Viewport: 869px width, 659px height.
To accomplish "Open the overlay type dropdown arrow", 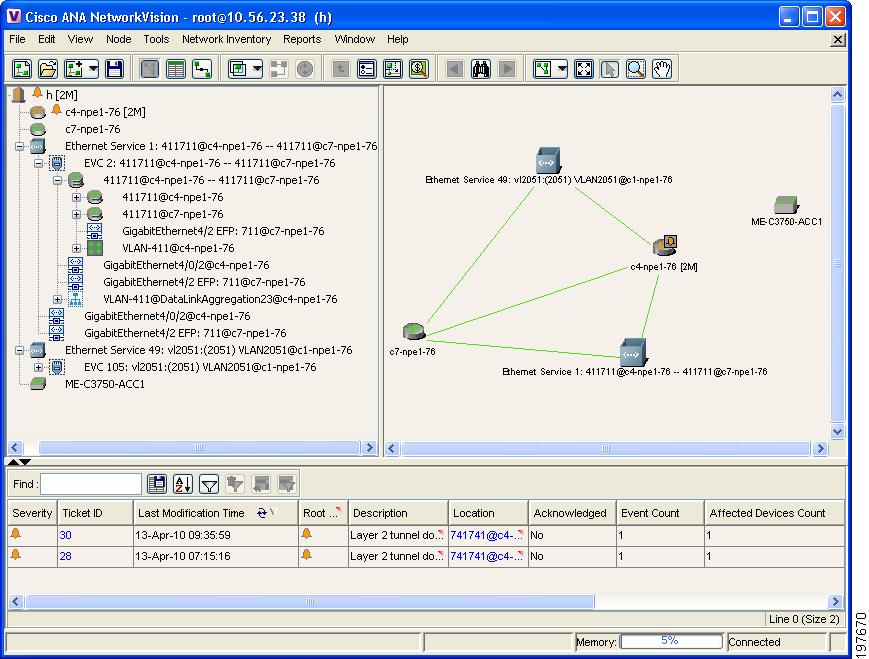I will pyautogui.click(x=257, y=69).
